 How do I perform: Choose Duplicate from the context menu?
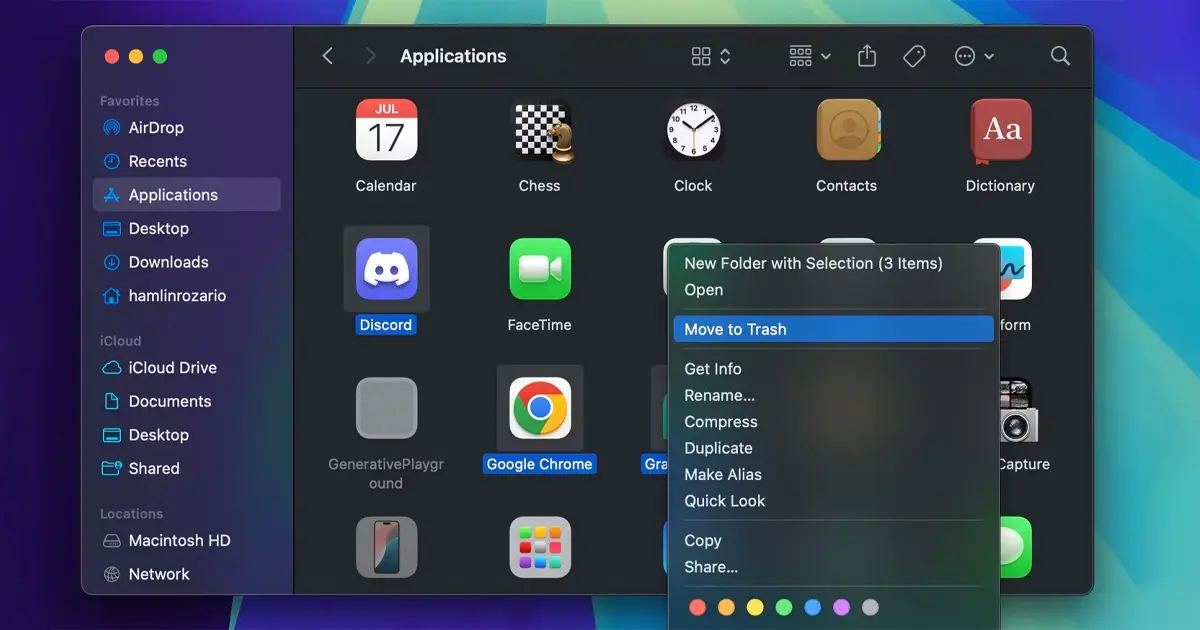(x=834, y=448)
